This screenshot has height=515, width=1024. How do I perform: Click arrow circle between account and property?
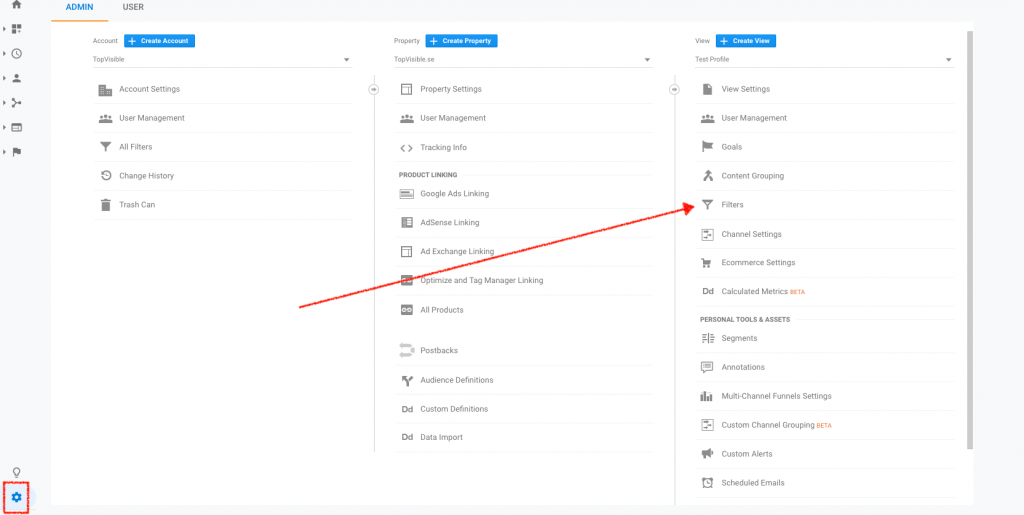374,89
